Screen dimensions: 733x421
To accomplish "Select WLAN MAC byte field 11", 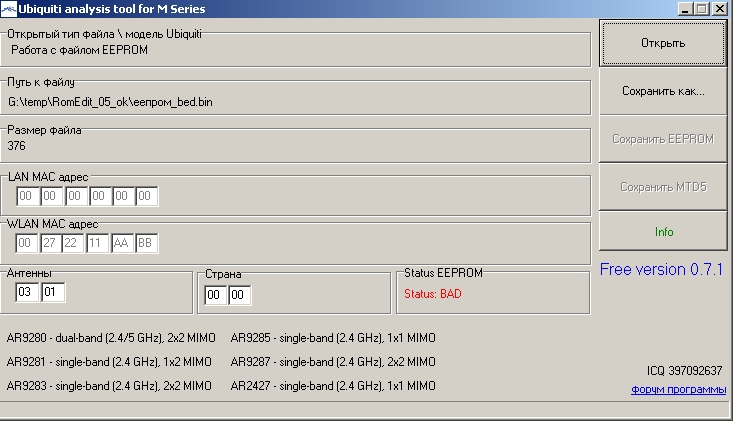I will coord(97,243).
